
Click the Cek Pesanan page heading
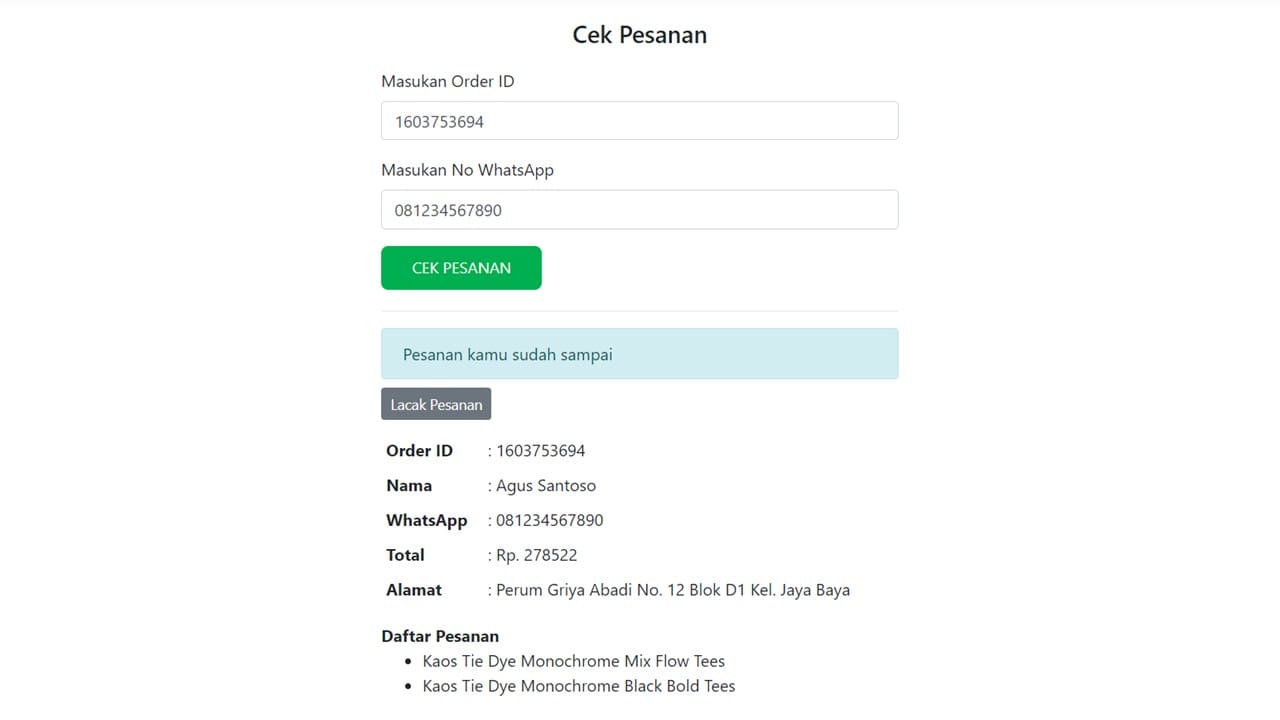tap(639, 35)
